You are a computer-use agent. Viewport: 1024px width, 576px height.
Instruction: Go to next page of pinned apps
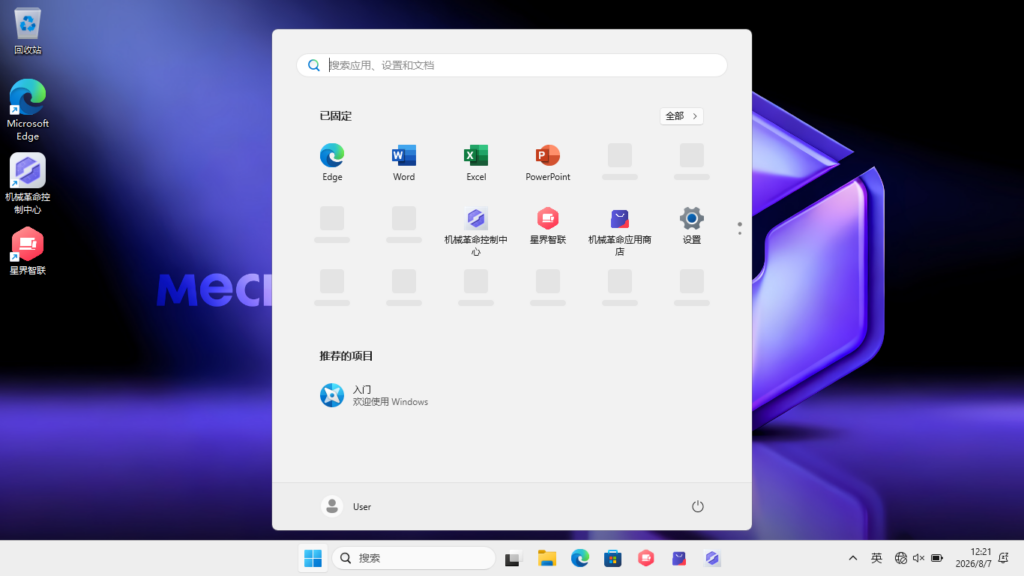739,232
